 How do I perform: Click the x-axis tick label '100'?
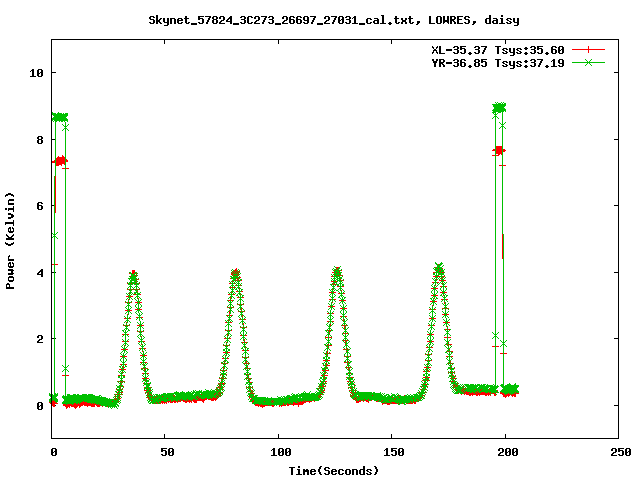pos(281,452)
